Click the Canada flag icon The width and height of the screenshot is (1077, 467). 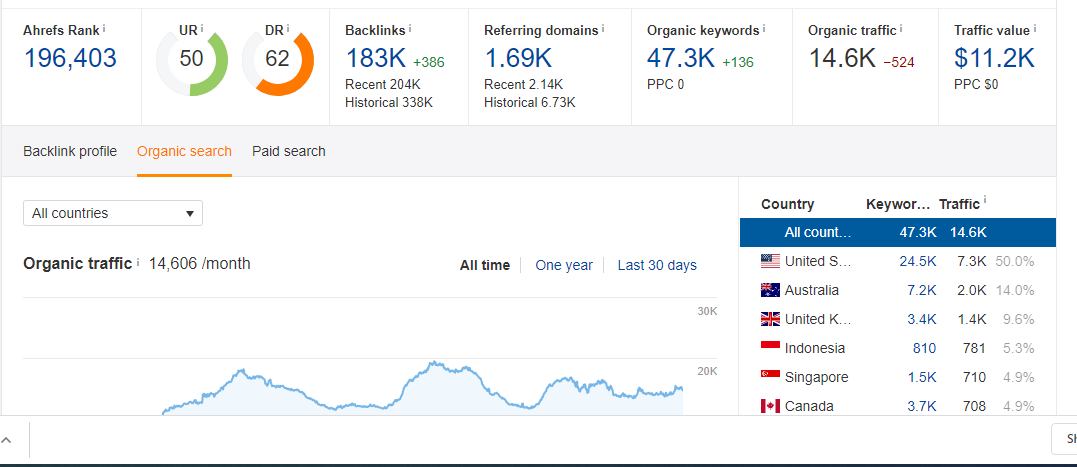coord(770,406)
